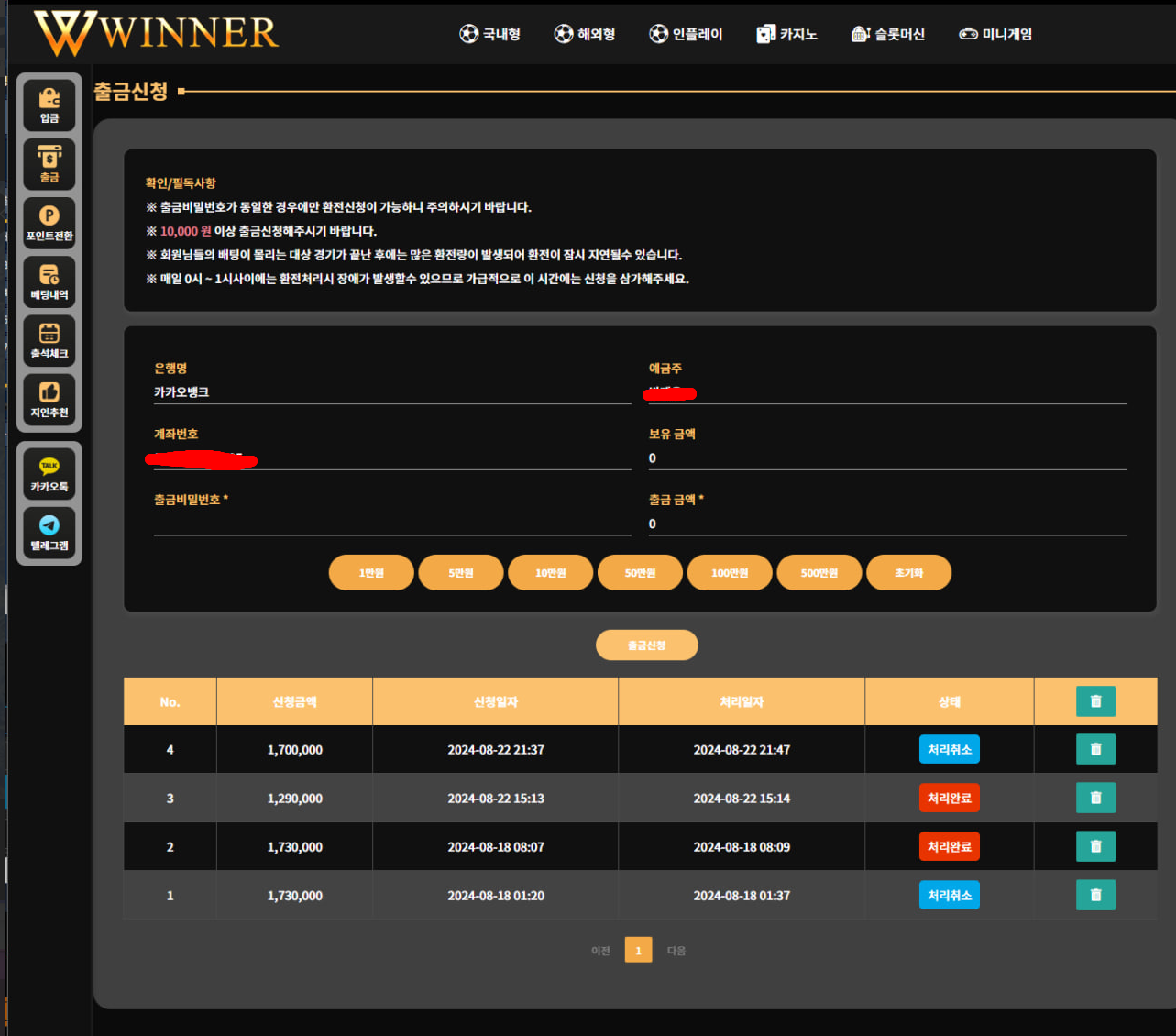
Task: Open the 카카오톡 chat icon
Action: 49,474
